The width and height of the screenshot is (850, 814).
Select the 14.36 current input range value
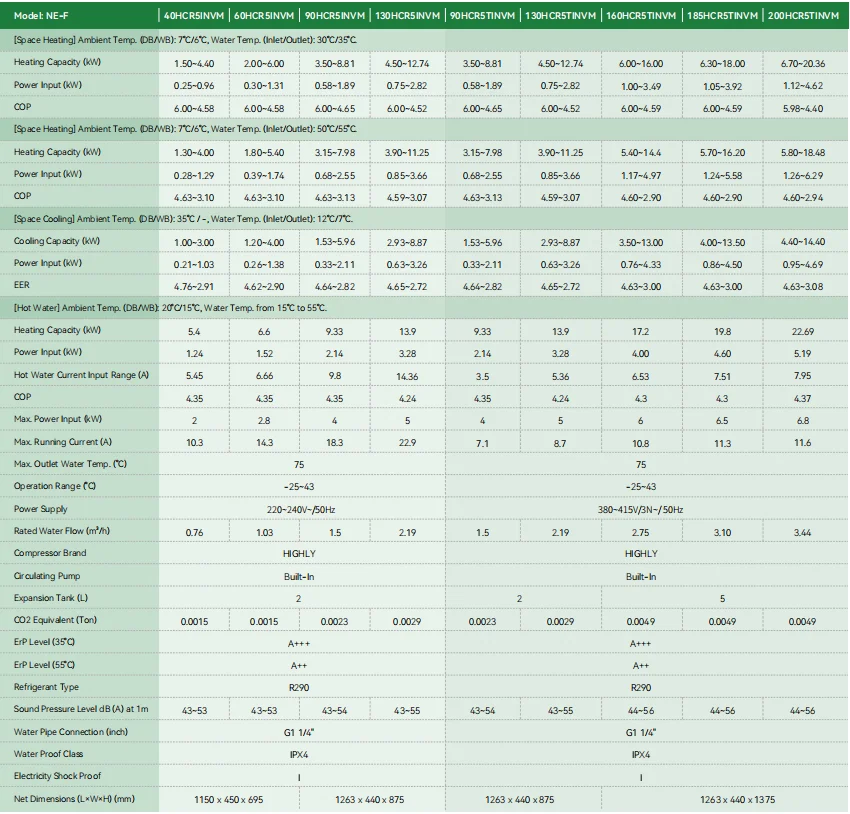(407, 376)
